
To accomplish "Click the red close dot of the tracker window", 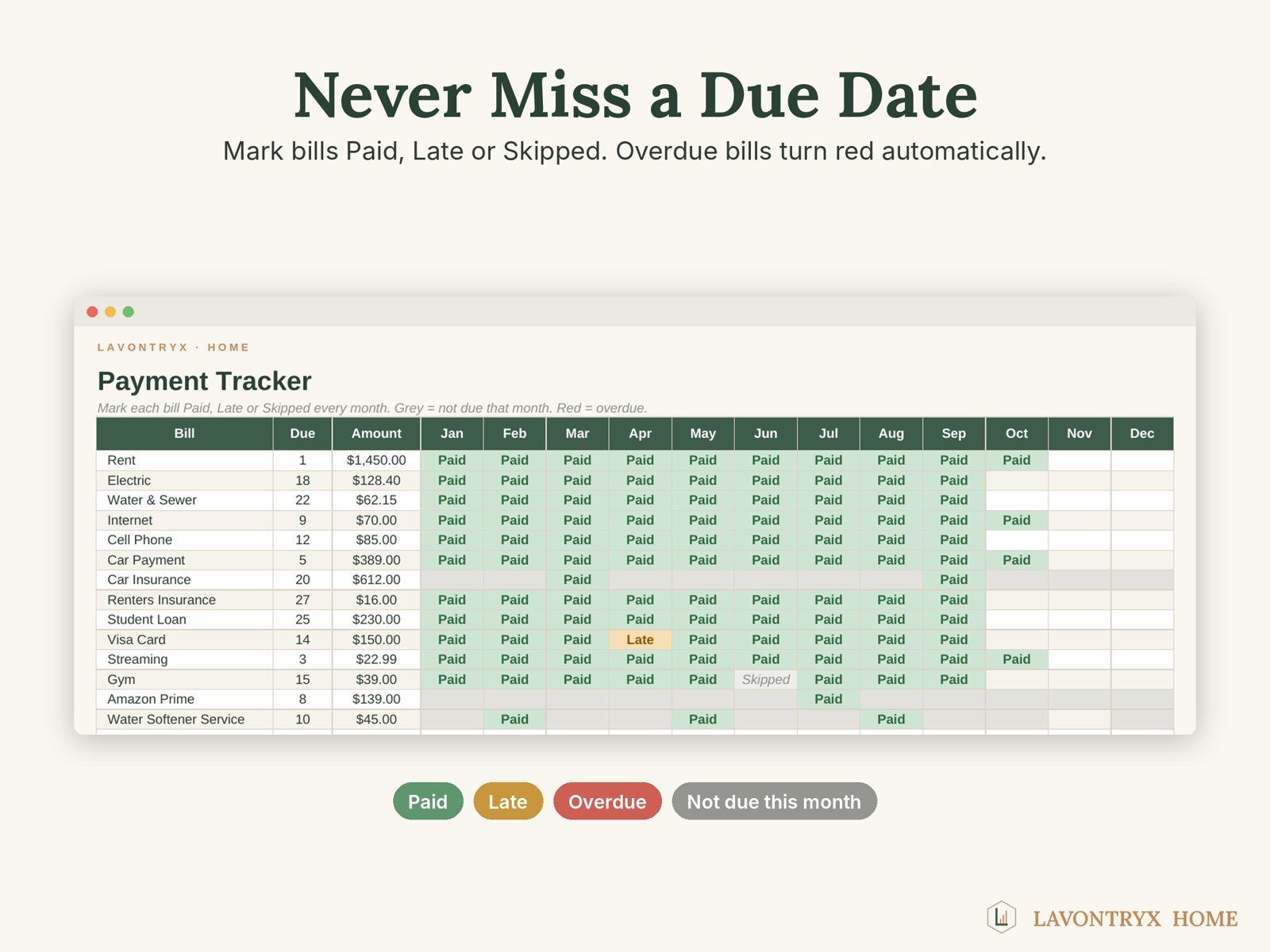I will tap(92, 312).
